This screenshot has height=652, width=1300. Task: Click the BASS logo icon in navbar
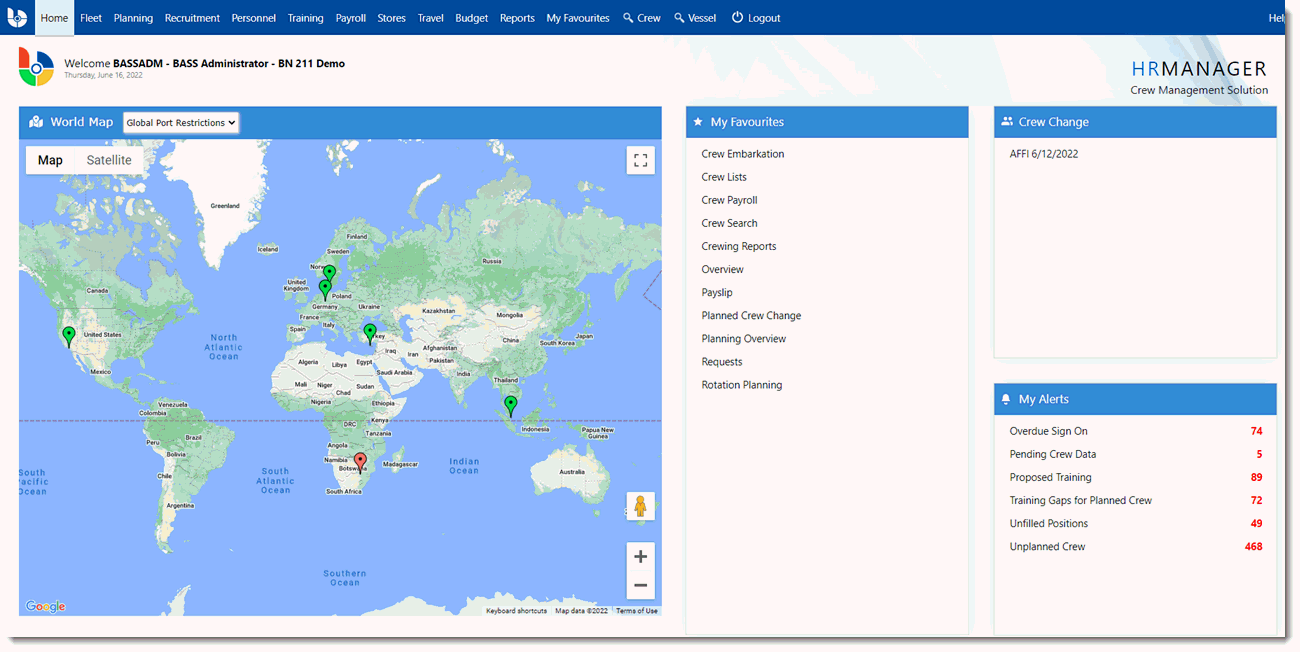17,18
